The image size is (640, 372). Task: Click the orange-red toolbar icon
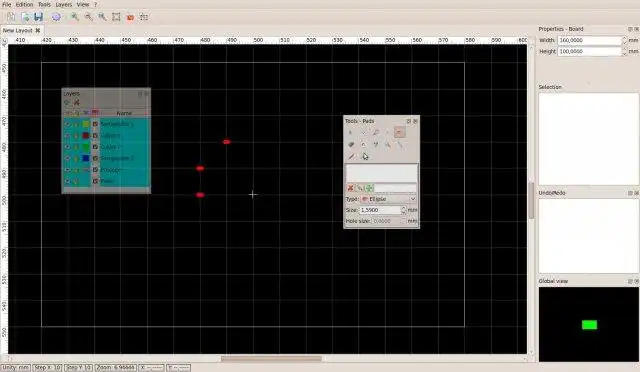[130, 17]
